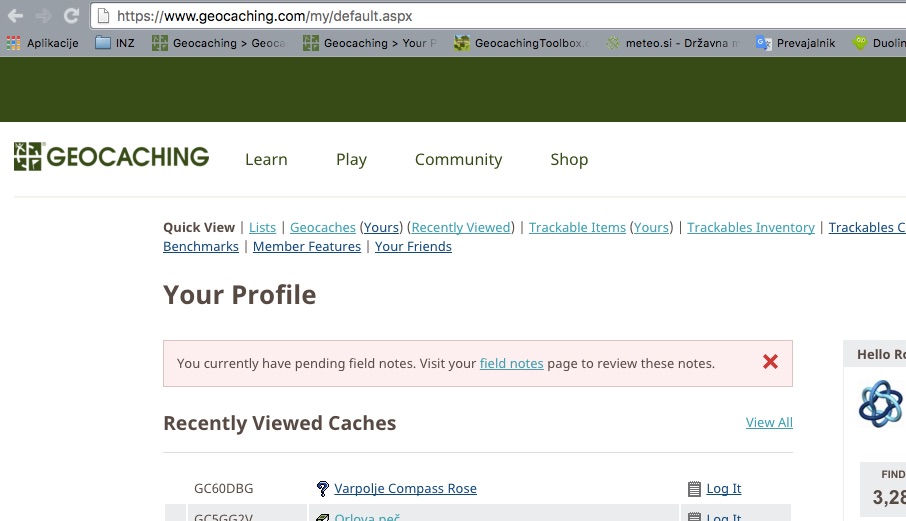Open the Benchmarks link

click(x=200, y=247)
